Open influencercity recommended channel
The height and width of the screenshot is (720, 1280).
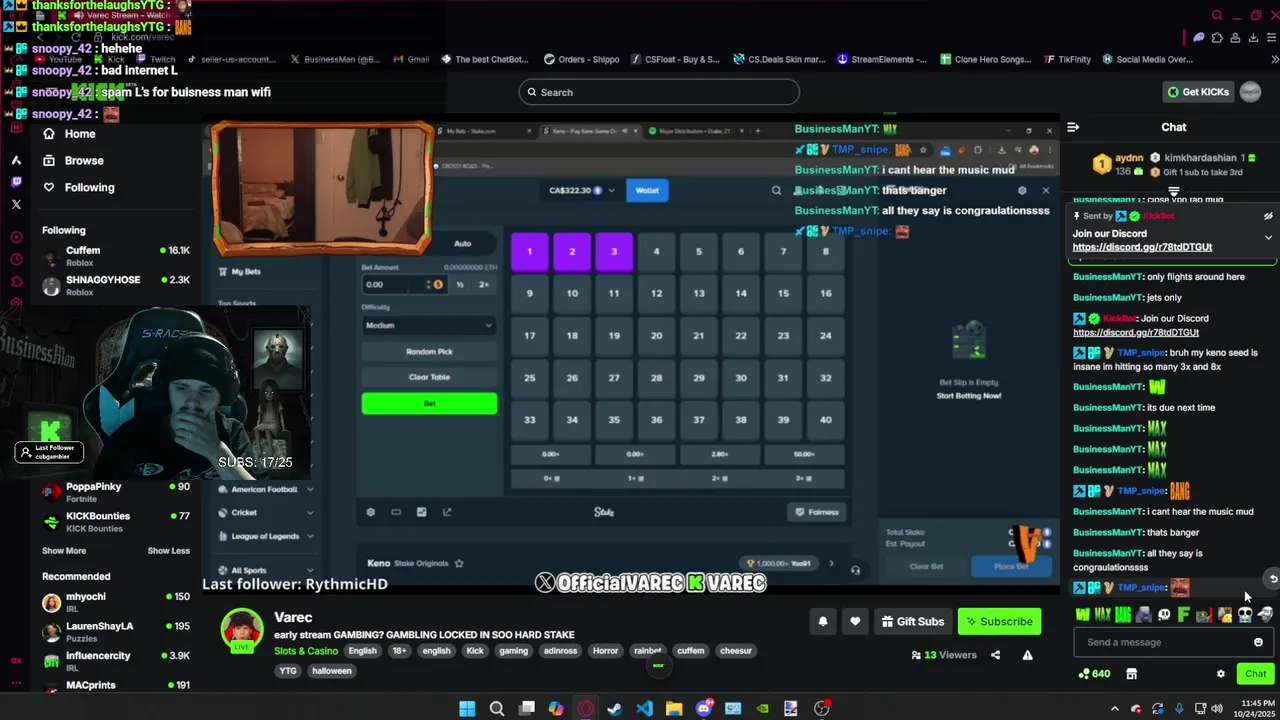pos(115,661)
